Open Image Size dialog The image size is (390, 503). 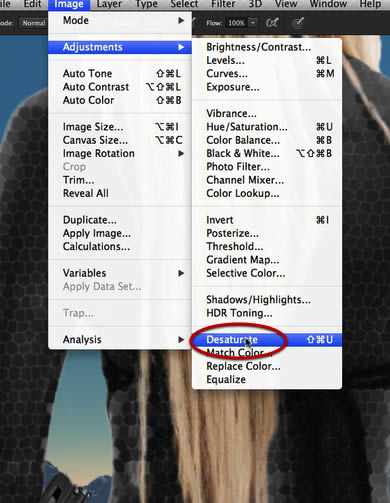pyautogui.click(x=120, y=127)
